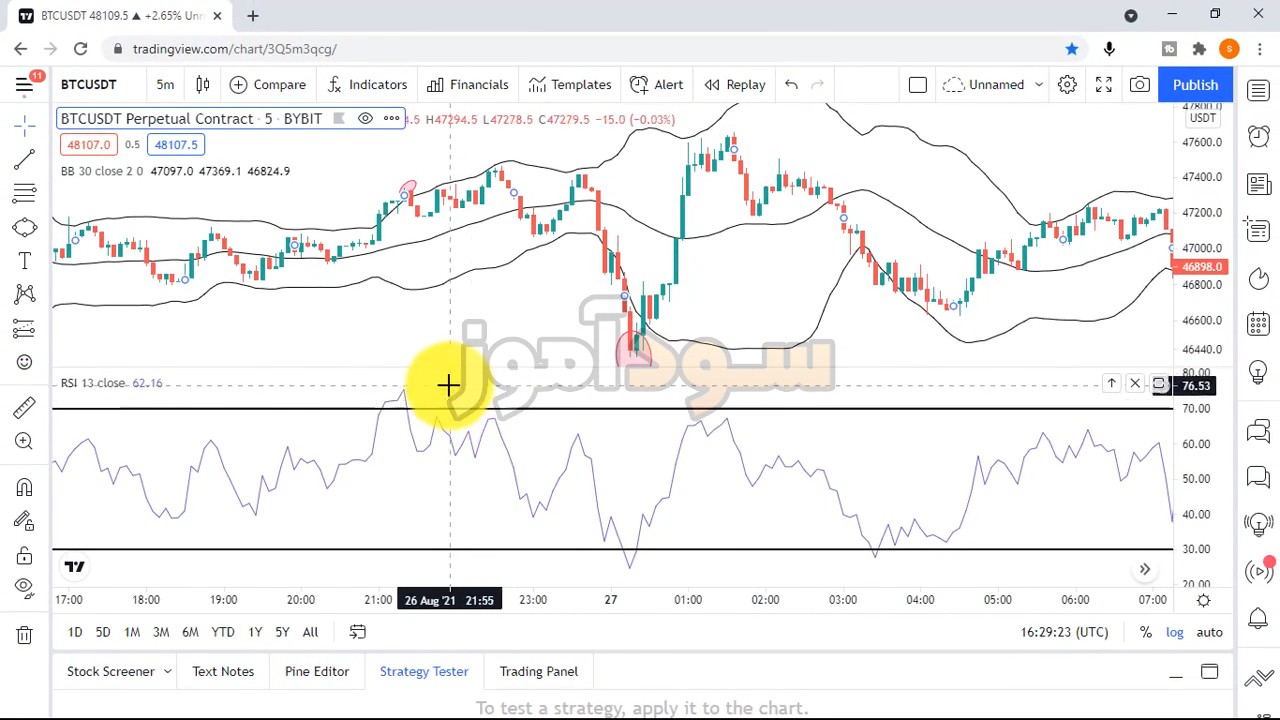This screenshot has width=1280, height=720.
Task: Expand the Stock Screener dropdown
Action: (167, 672)
